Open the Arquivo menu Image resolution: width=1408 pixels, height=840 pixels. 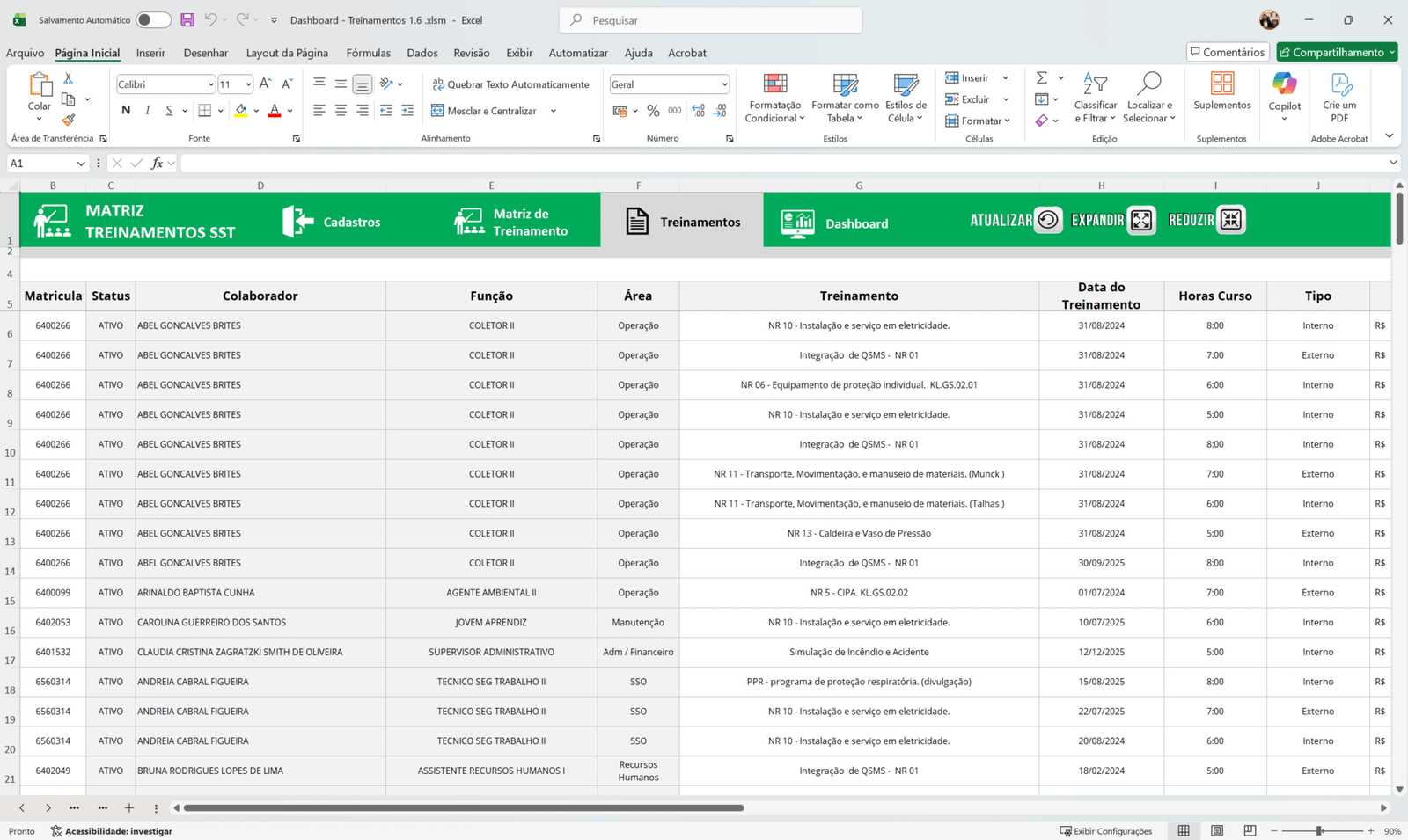click(25, 53)
